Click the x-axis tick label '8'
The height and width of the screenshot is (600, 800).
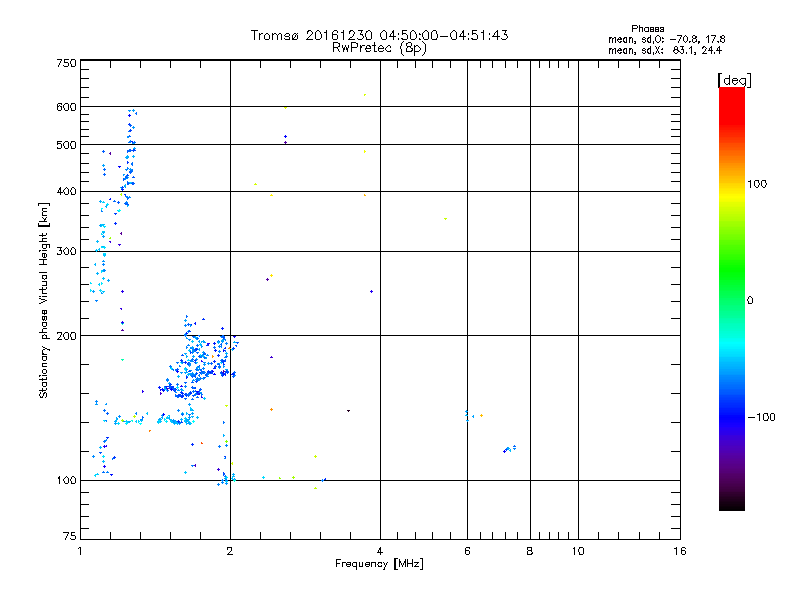click(x=530, y=551)
